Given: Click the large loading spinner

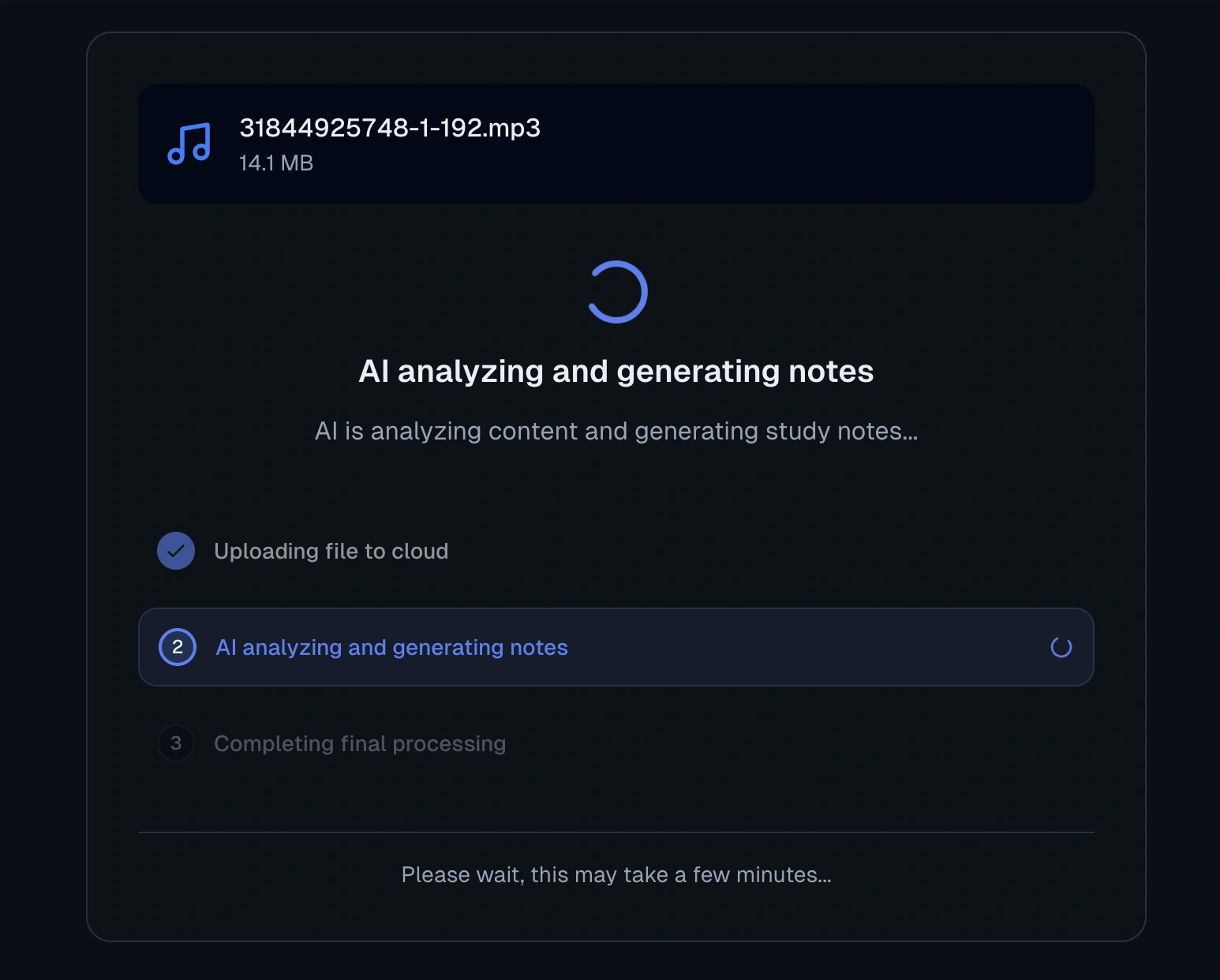Looking at the screenshot, I should pos(617,292).
